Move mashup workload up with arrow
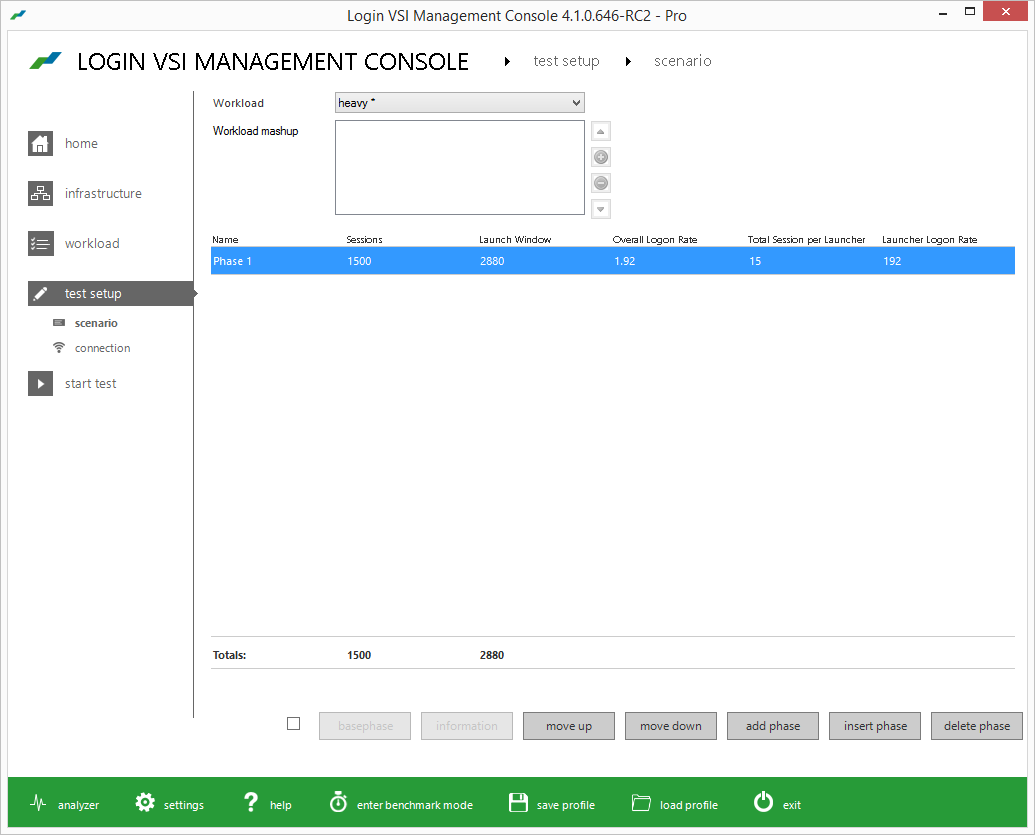 click(601, 131)
